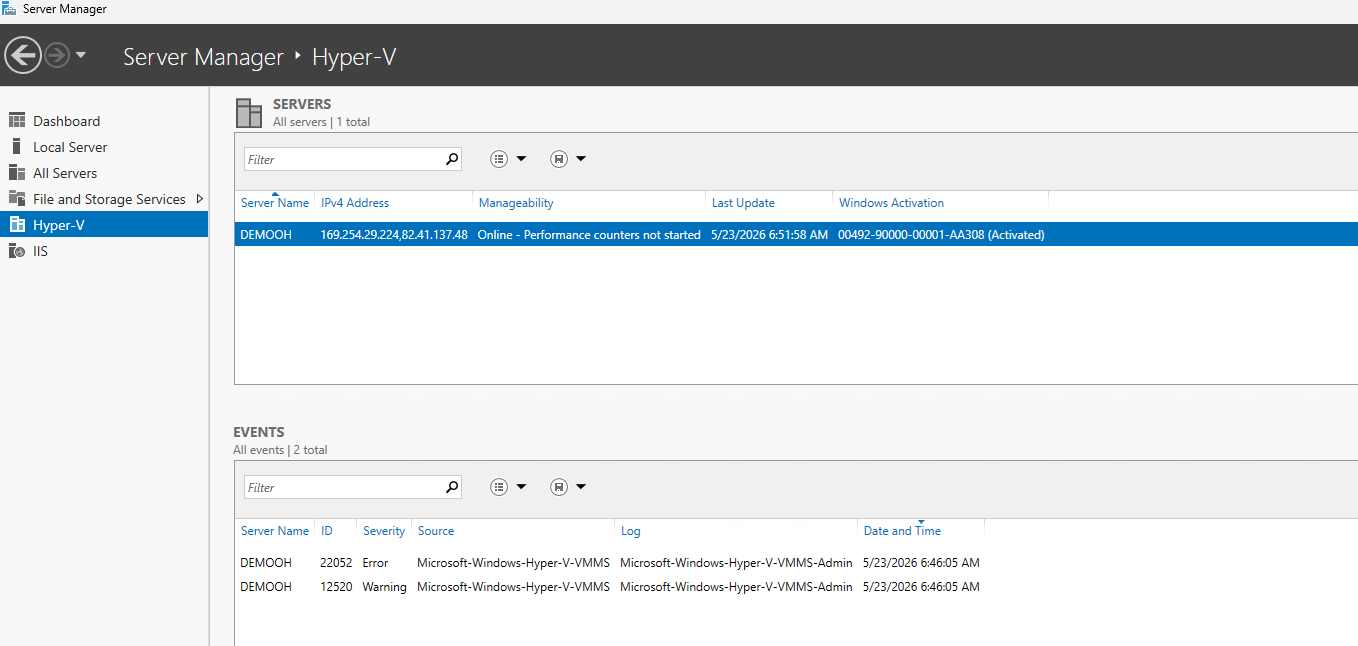Select event ID 12520
The image size is (1358, 646).
pyautogui.click(x=336, y=587)
